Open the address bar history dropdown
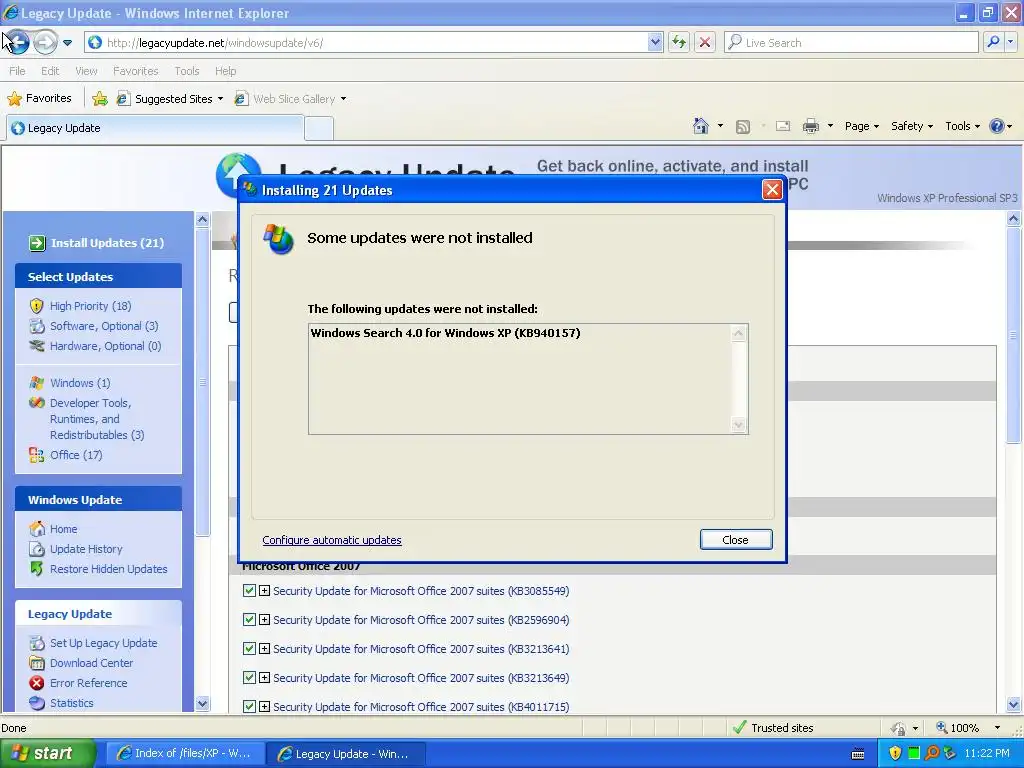The image size is (1024, 768). point(655,42)
